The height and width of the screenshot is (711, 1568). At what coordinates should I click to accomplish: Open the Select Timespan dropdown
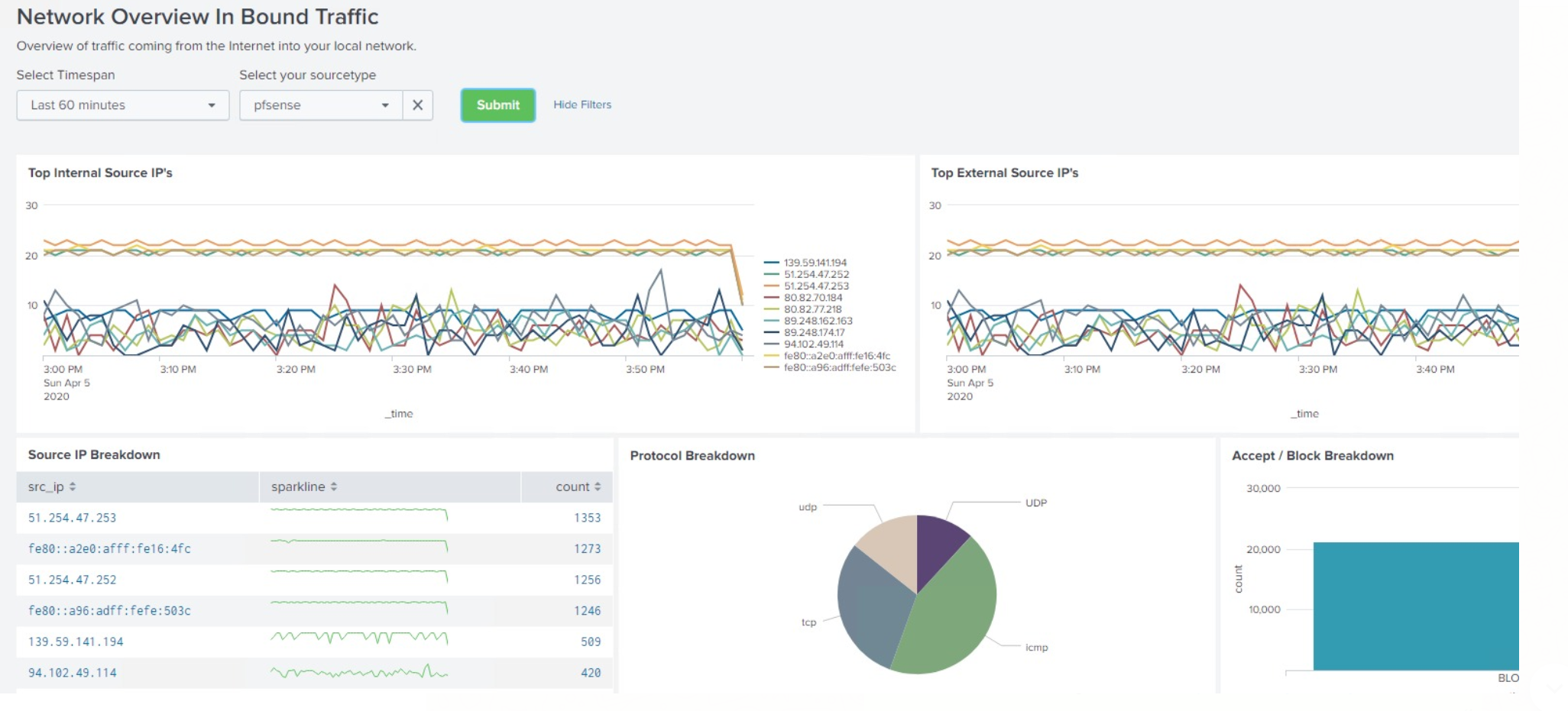click(122, 105)
